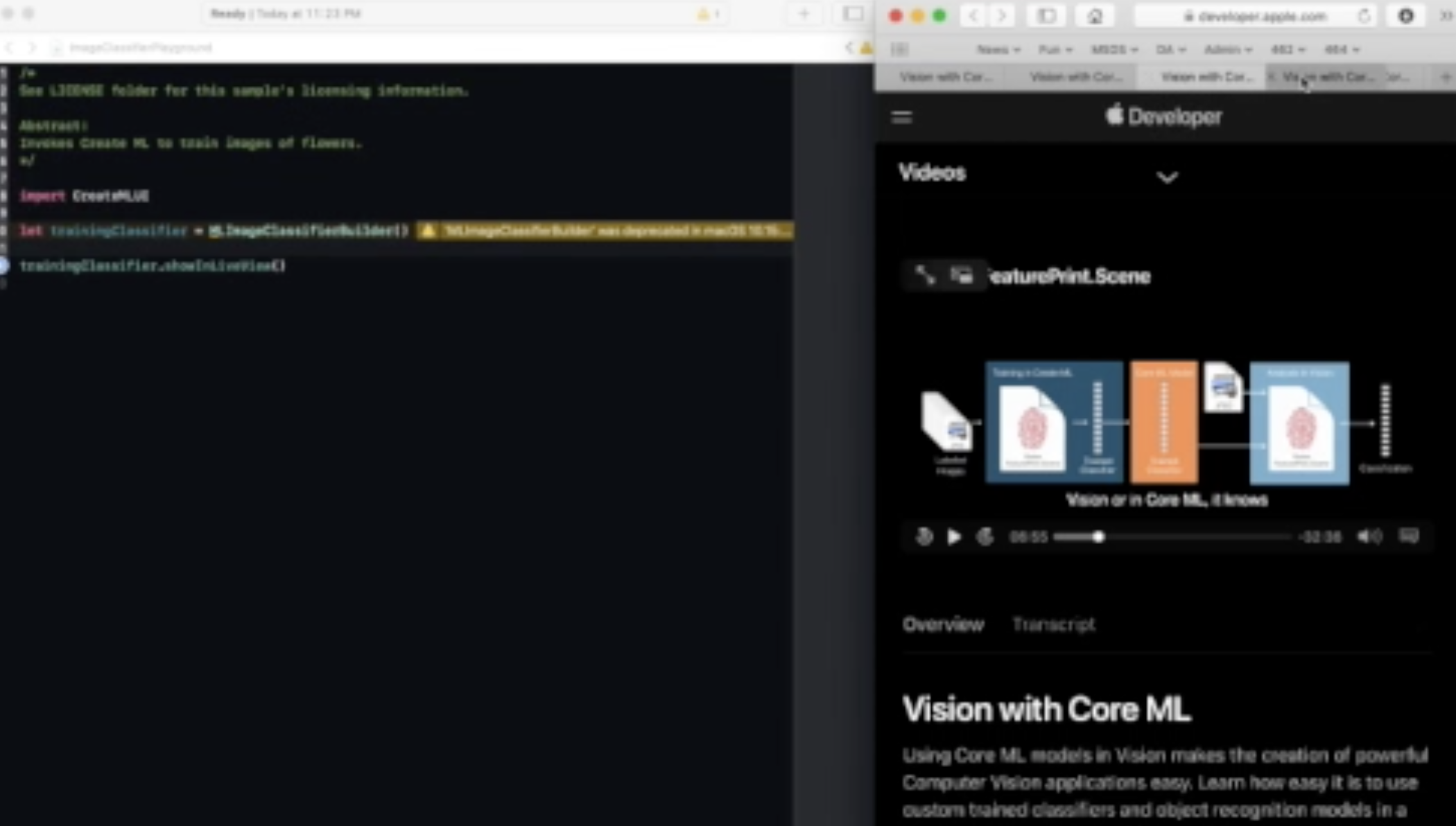This screenshot has height=826, width=1456.
Task: Click the ImageClassifierPlayground jump bar item
Action: point(139,47)
